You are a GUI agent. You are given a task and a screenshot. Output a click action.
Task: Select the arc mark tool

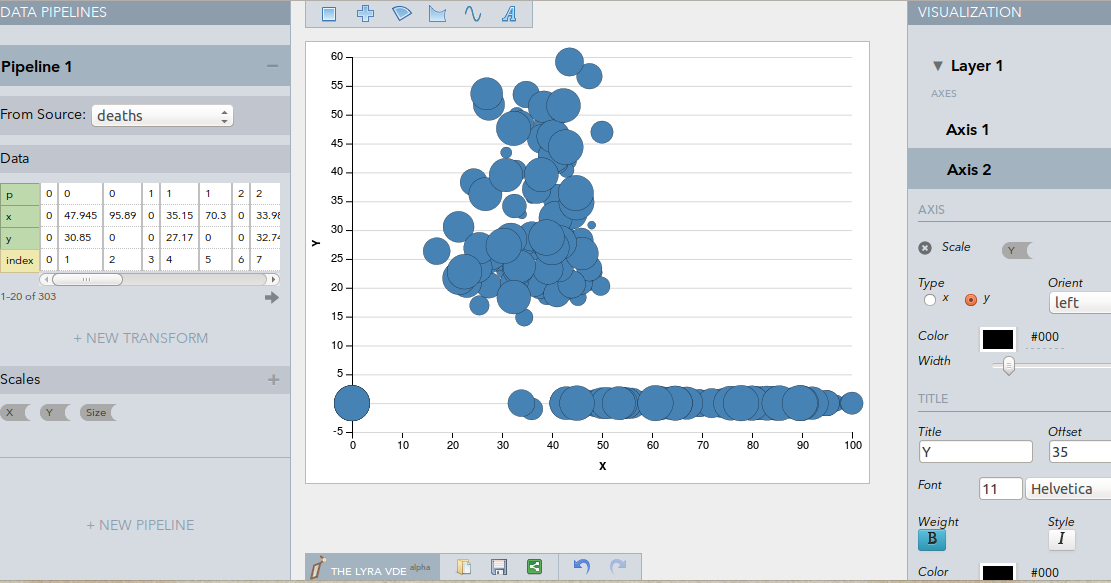click(401, 14)
